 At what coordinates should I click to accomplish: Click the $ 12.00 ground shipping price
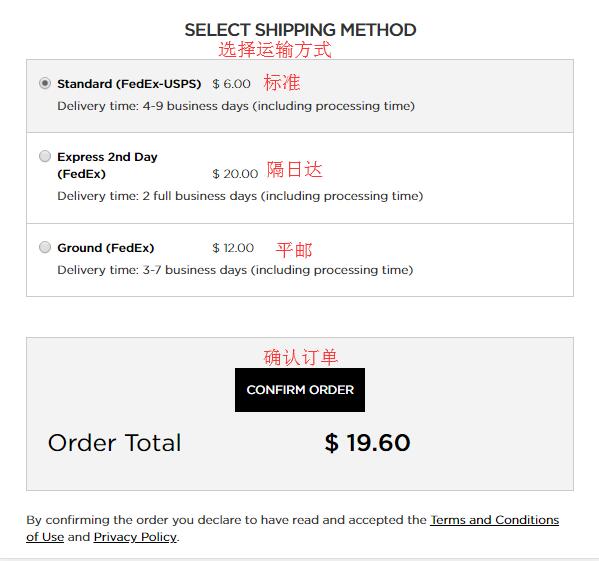pyautogui.click(x=233, y=248)
